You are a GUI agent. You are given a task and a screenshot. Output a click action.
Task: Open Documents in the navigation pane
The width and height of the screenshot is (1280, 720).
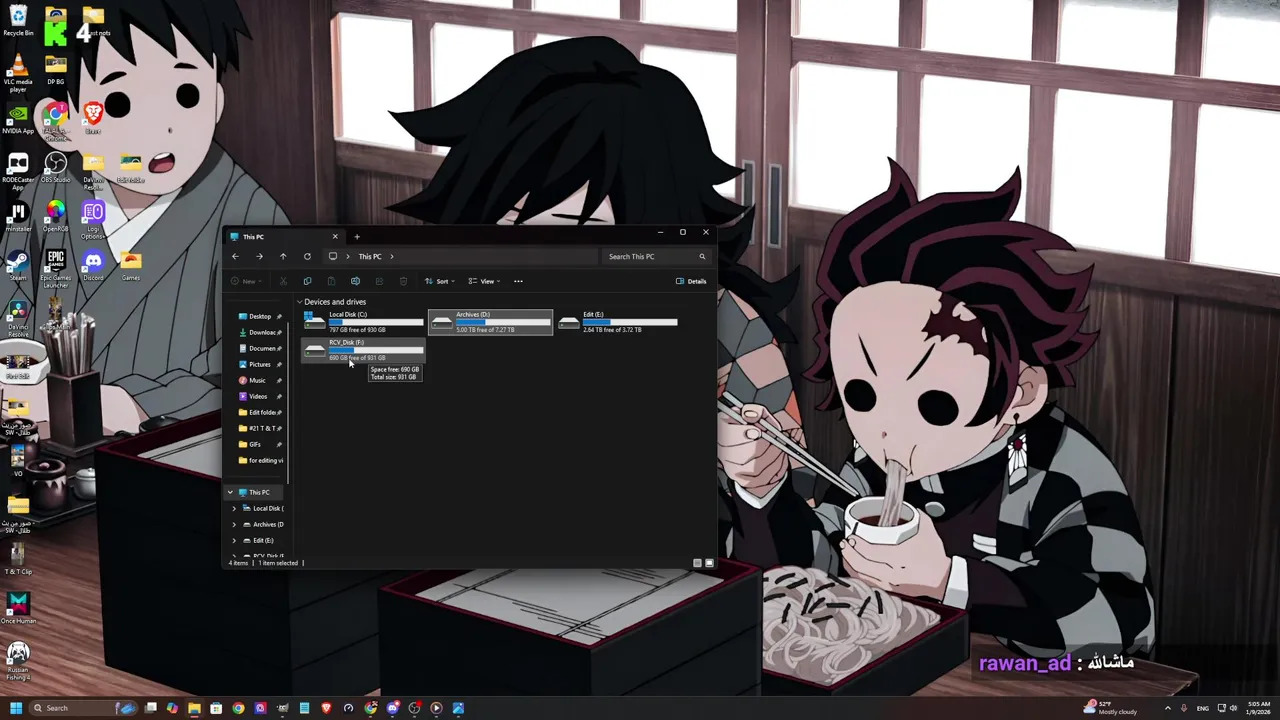point(259,348)
